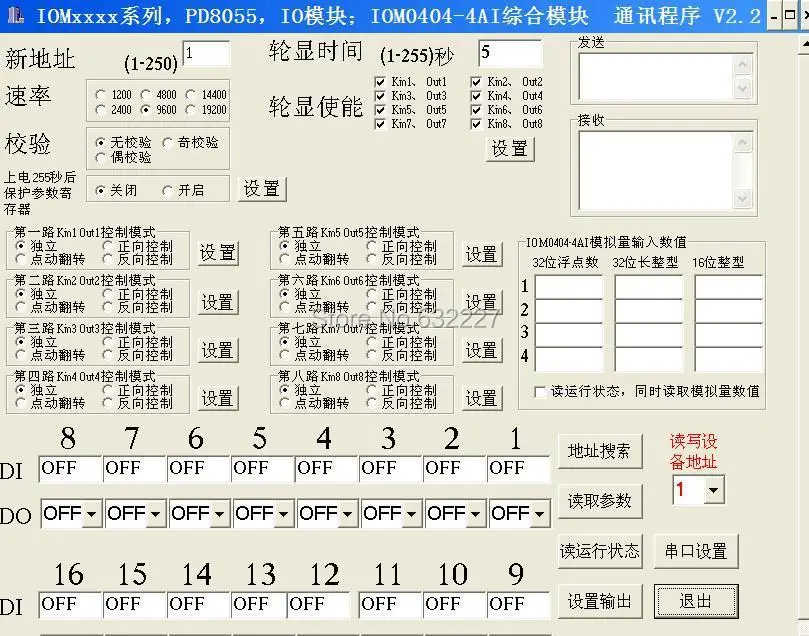Click the DI 8 OFF status field

70,469
